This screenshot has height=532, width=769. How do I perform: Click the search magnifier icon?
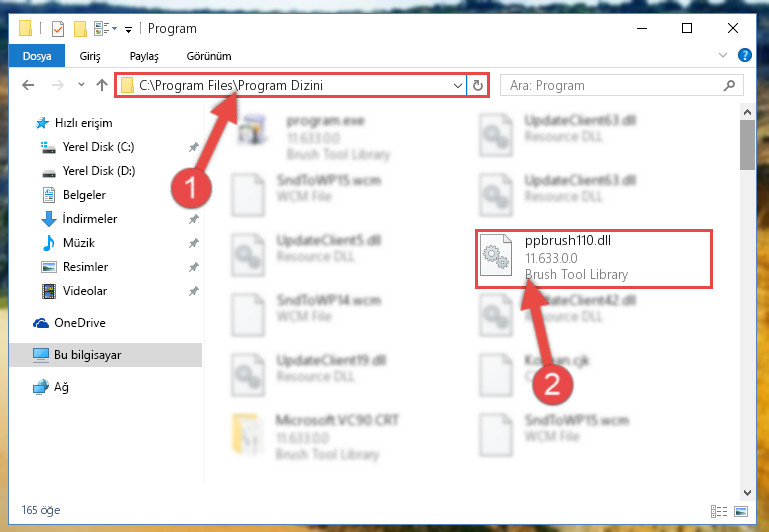(729, 86)
